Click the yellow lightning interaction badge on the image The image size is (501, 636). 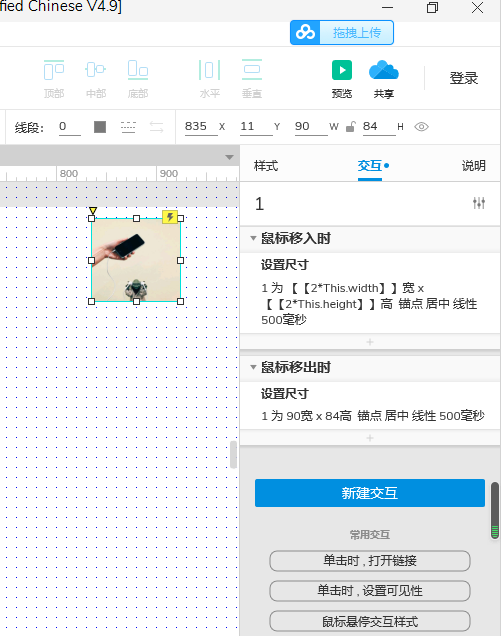pyautogui.click(x=170, y=217)
